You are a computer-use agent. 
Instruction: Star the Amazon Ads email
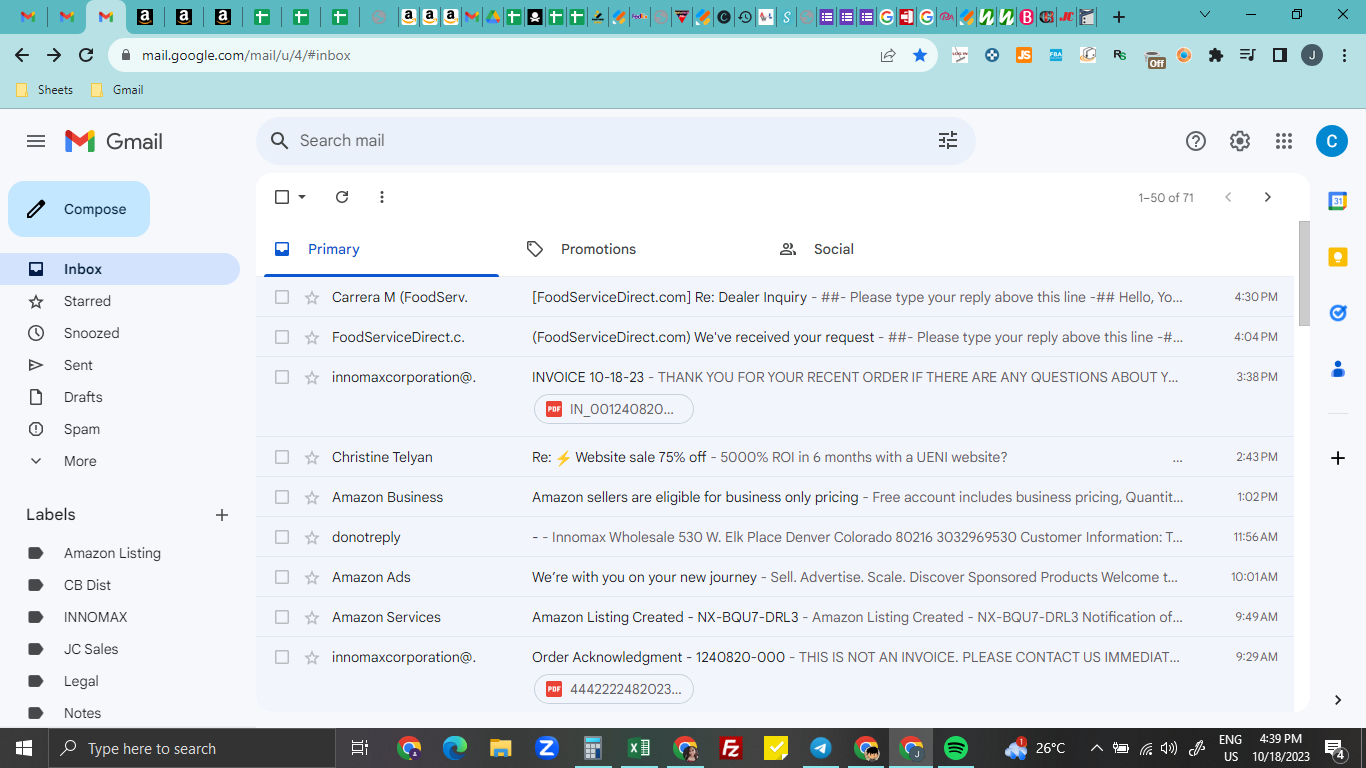point(312,577)
